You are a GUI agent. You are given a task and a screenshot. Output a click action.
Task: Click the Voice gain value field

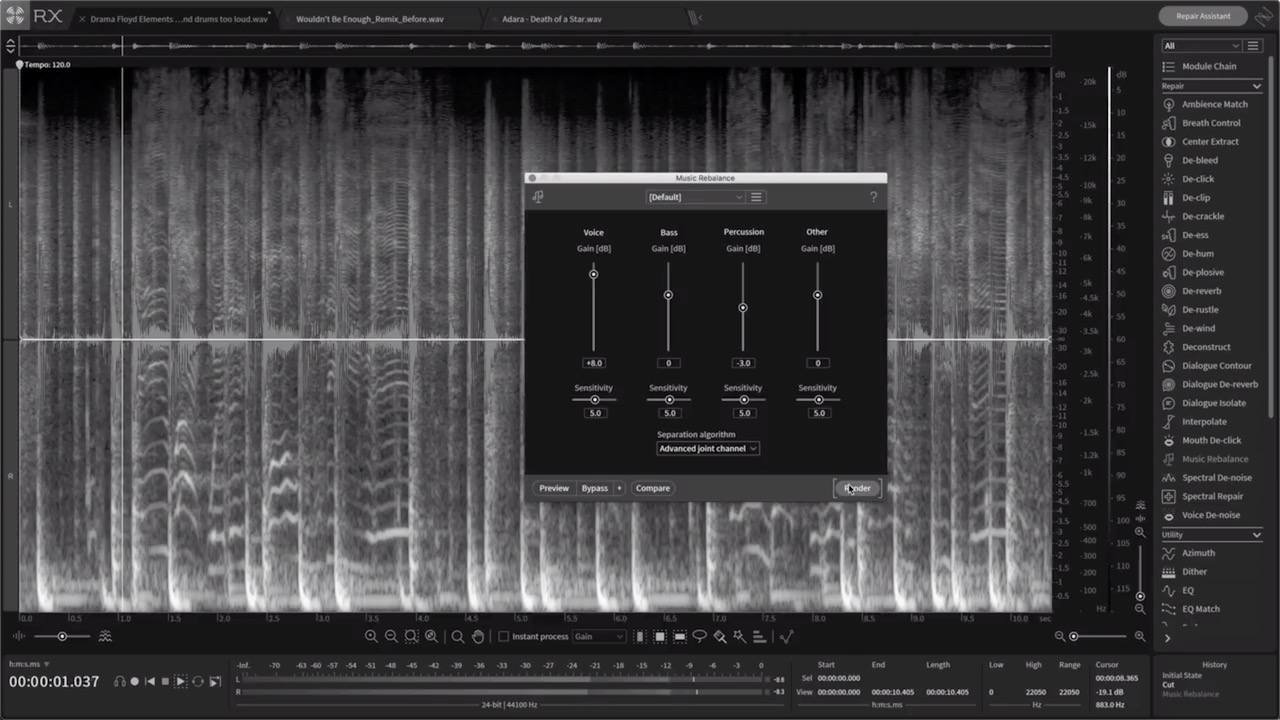[594, 363]
